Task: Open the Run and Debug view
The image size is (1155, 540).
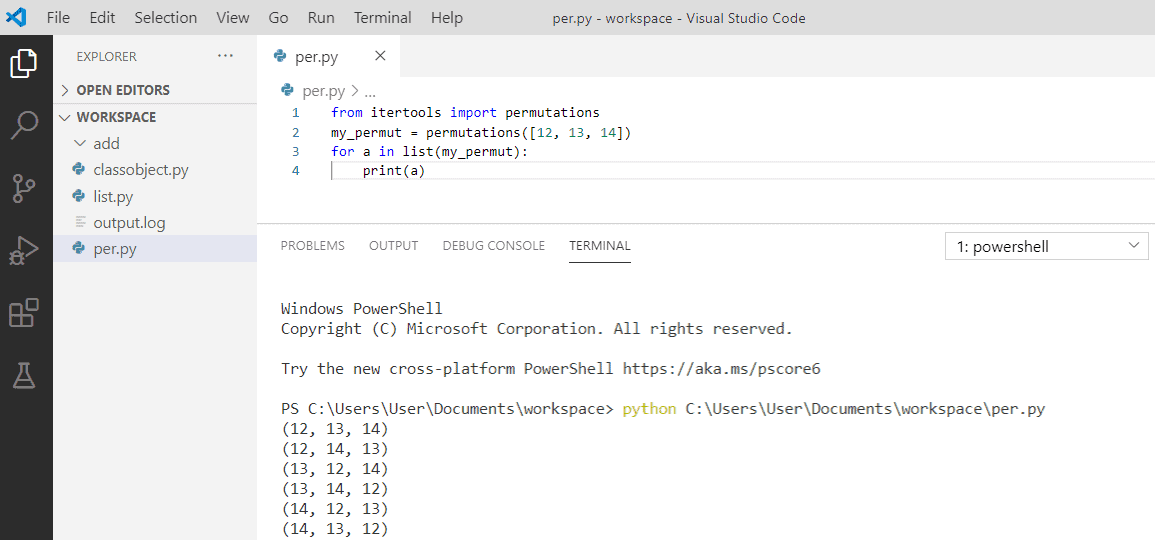Action: point(24,251)
